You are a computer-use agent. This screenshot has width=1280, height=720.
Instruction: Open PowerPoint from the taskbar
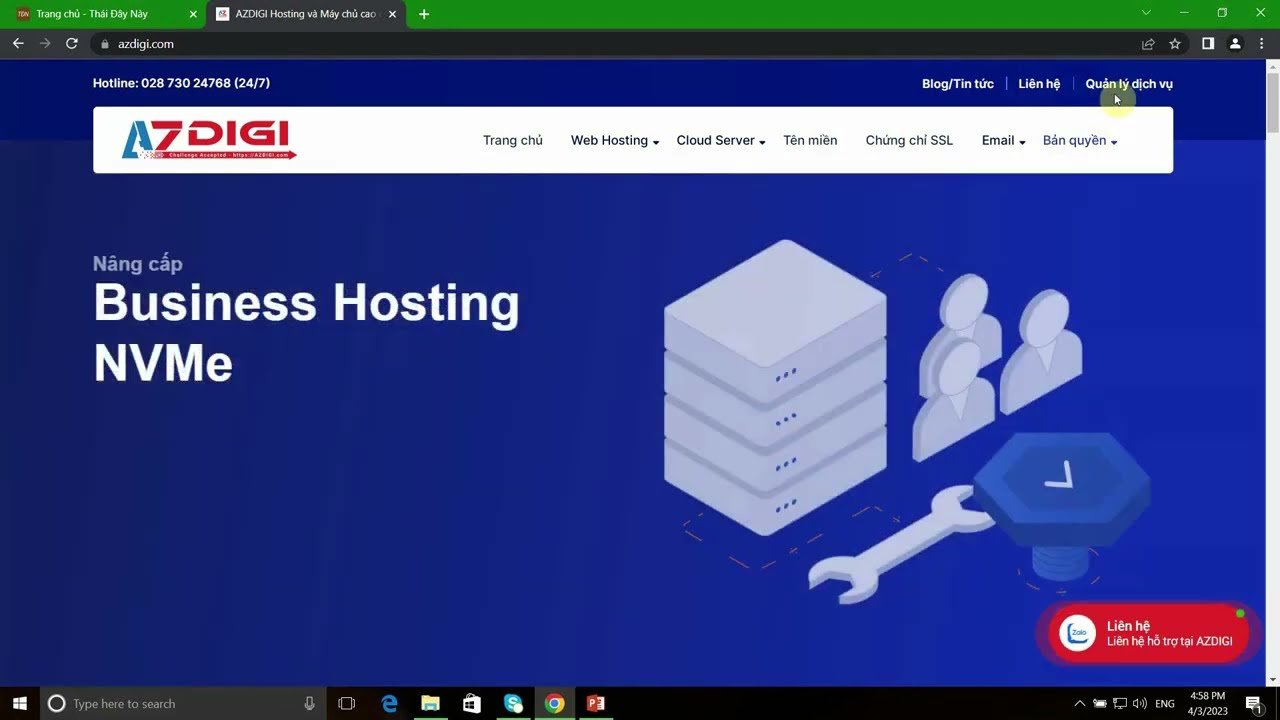[596, 703]
